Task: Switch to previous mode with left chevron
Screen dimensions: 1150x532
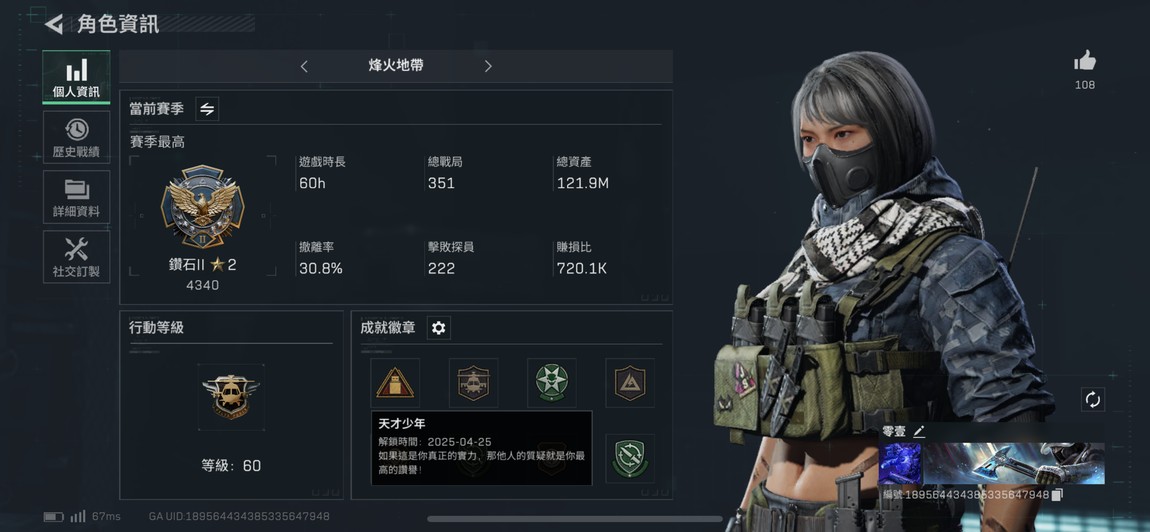Action: click(x=304, y=66)
